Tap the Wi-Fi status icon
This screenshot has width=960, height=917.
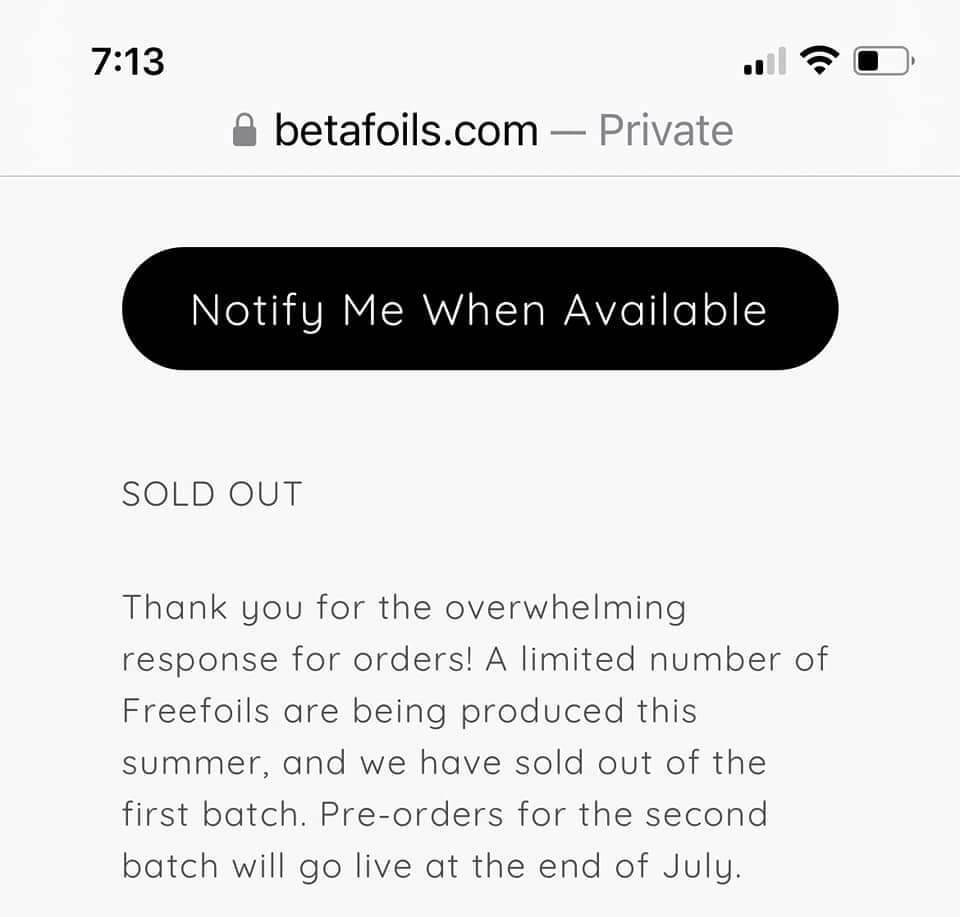pos(820,62)
